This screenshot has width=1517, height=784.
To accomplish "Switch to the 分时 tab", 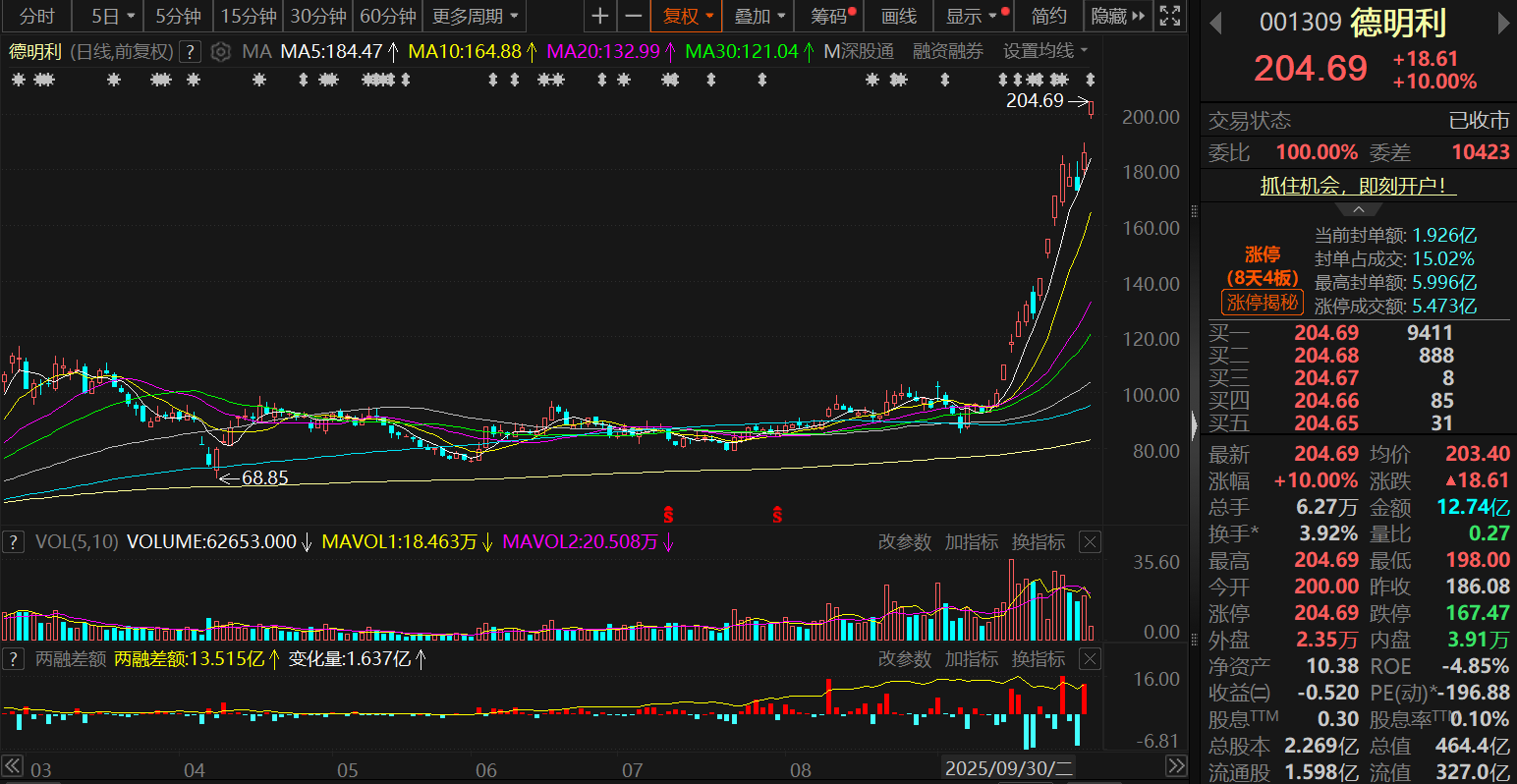I will tap(36, 16).
